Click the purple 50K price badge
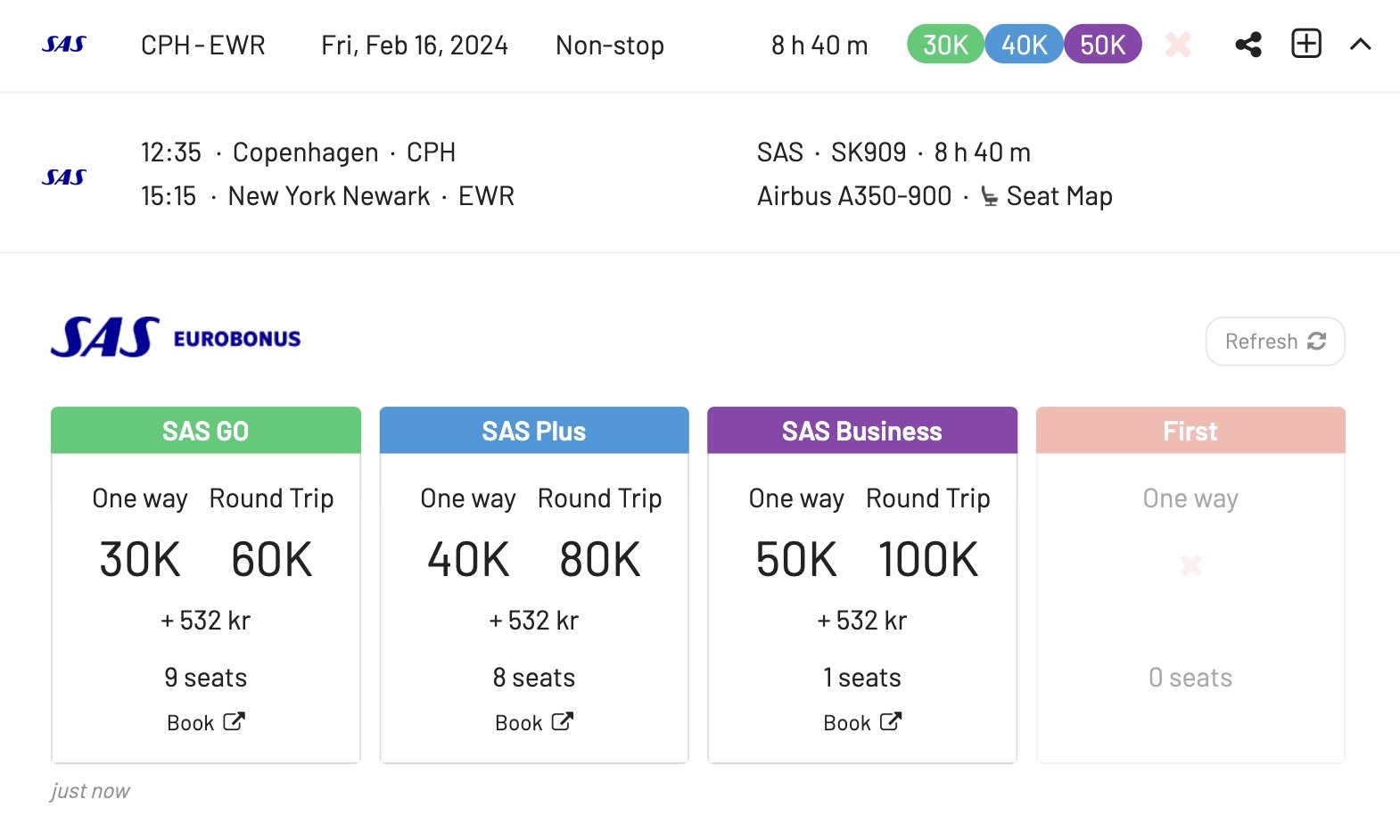Image resolution: width=1400 pixels, height=840 pixels. [1103, 45]
